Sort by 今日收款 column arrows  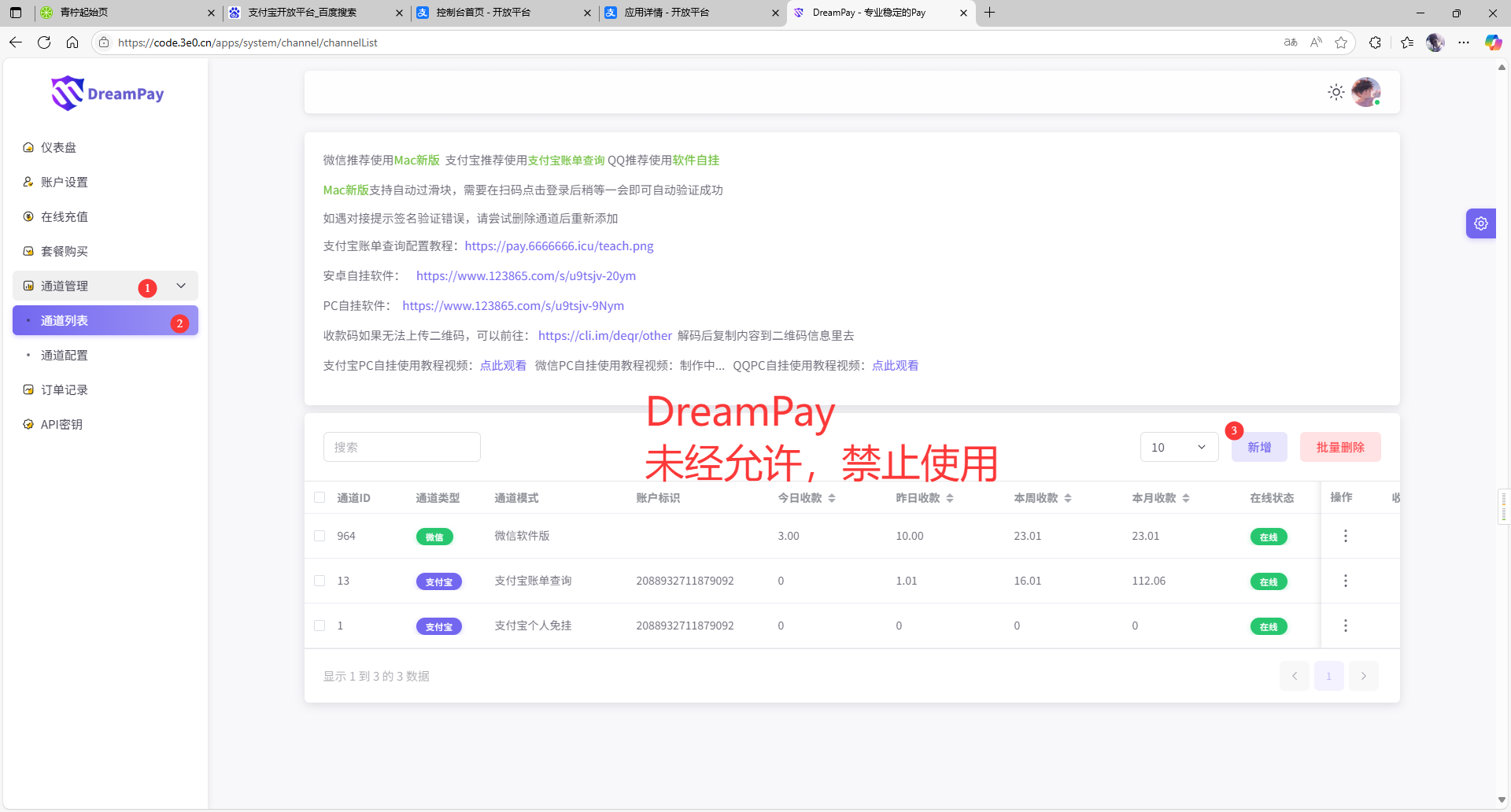click(832, 498)
